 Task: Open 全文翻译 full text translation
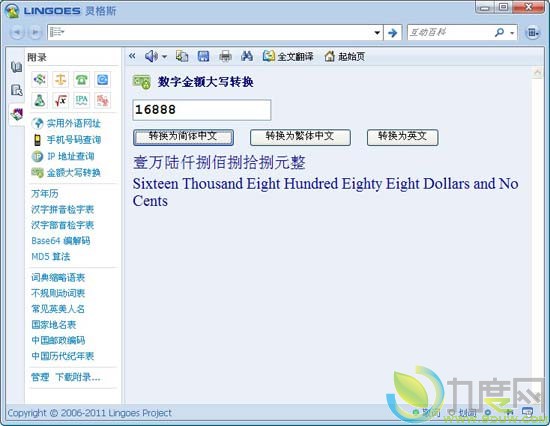(288, 56)
